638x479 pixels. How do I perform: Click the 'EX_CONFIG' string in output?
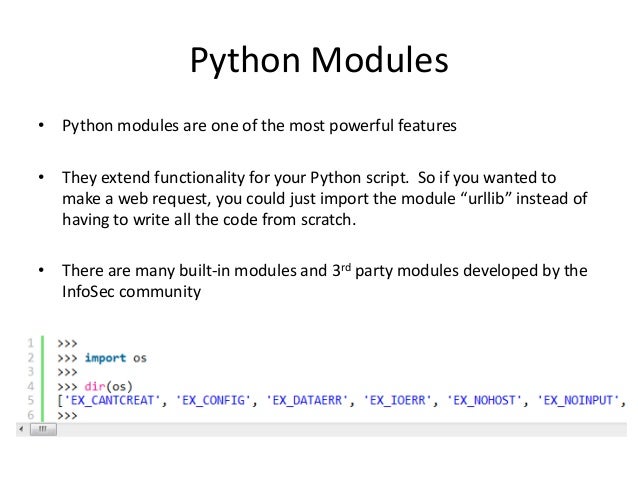pos(213,400)
